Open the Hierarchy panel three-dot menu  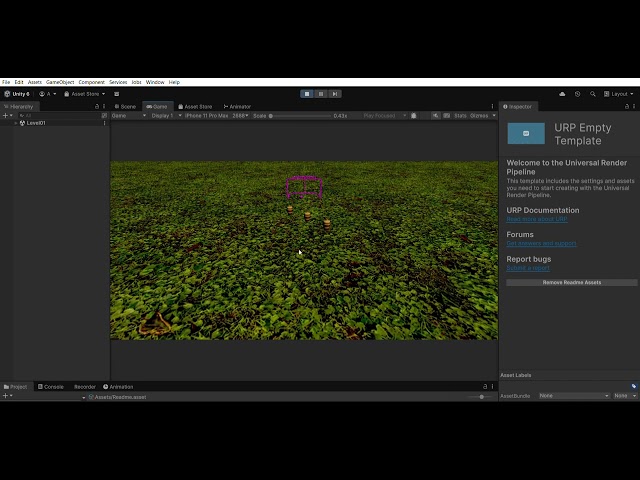[104, 107]
